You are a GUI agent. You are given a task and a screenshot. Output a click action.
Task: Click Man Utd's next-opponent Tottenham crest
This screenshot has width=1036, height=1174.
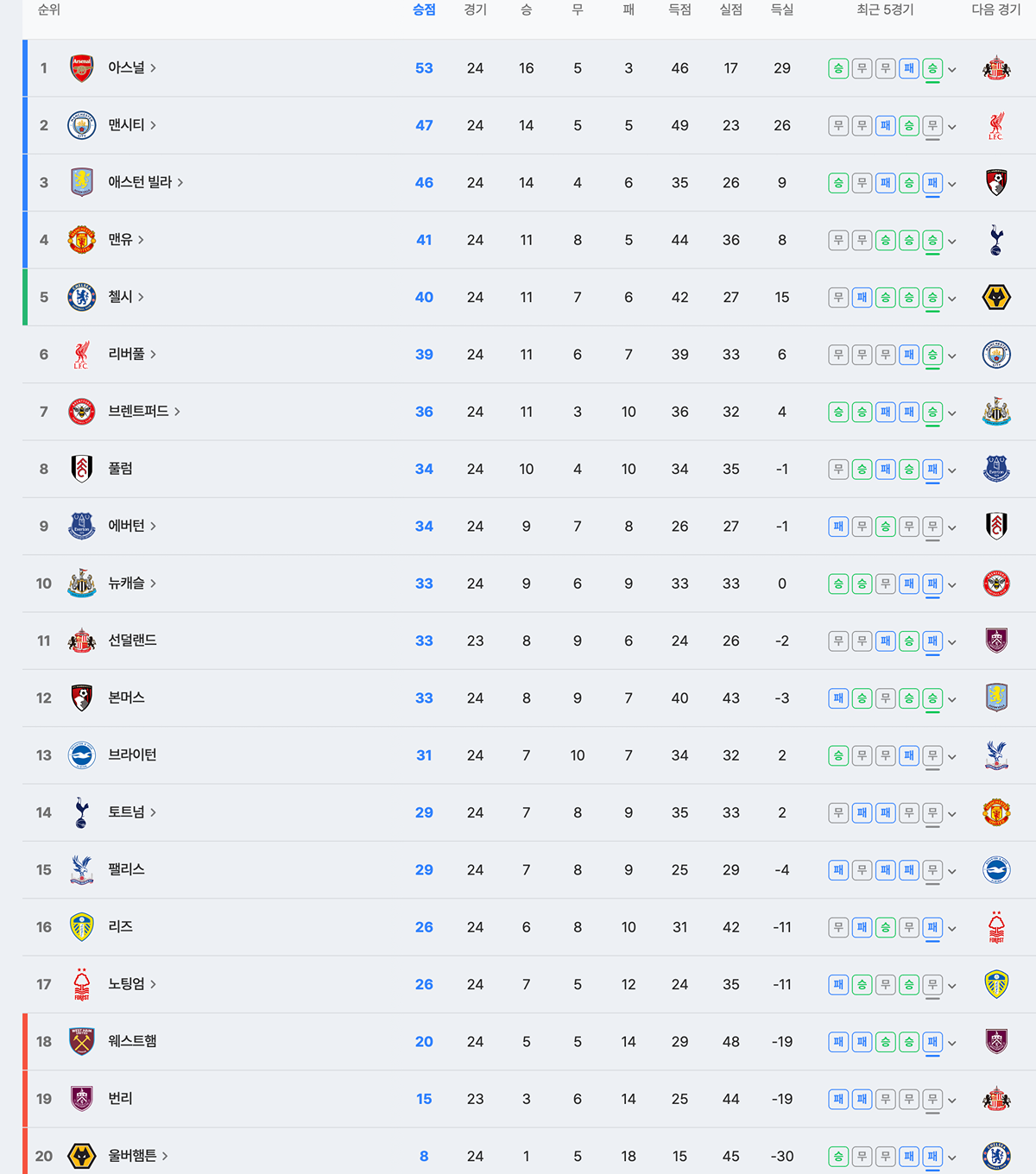pos(996,240)
